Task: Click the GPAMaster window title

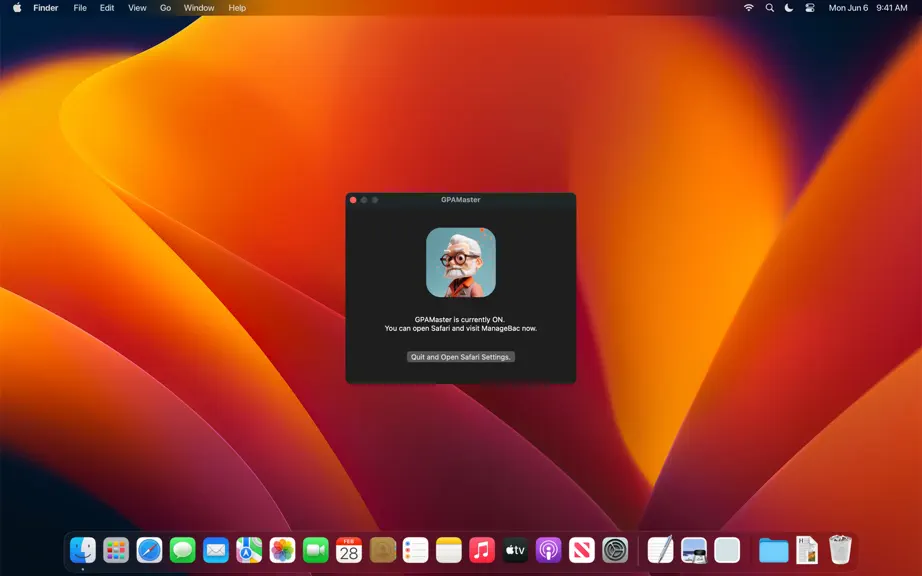Action: tap(460, 200)
